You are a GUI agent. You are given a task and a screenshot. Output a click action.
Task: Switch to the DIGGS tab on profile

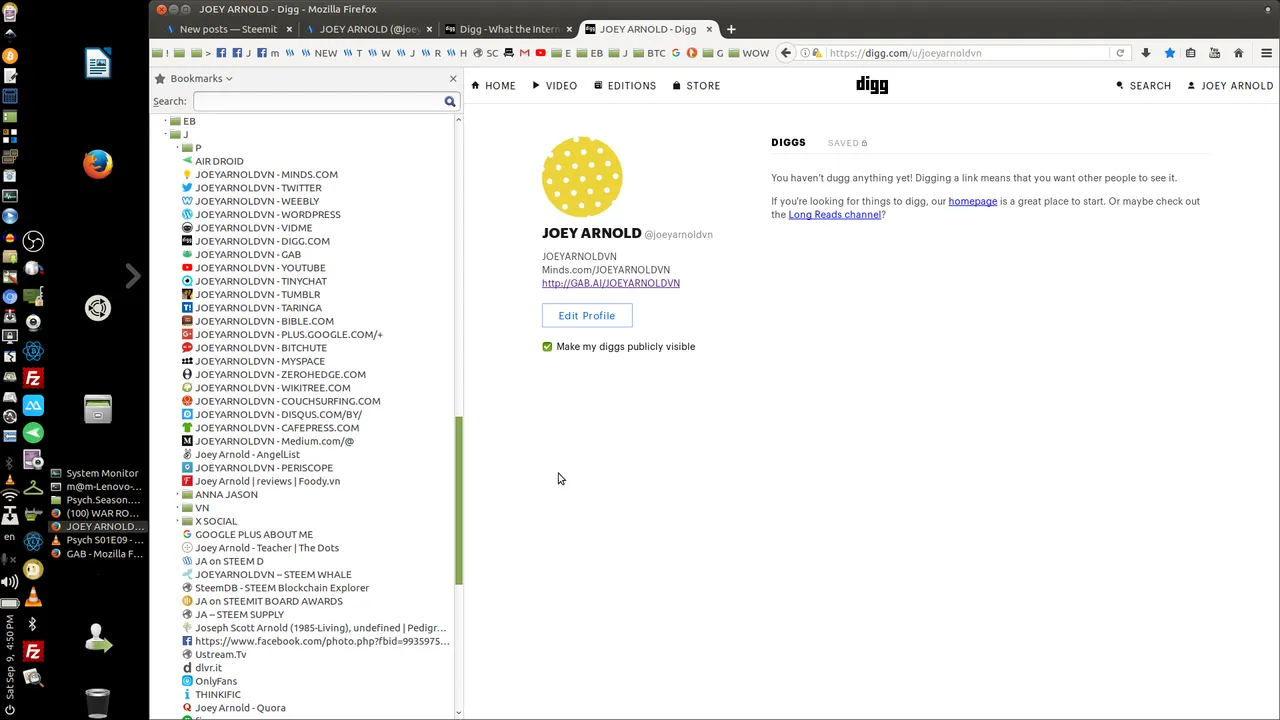coord(788,143)
